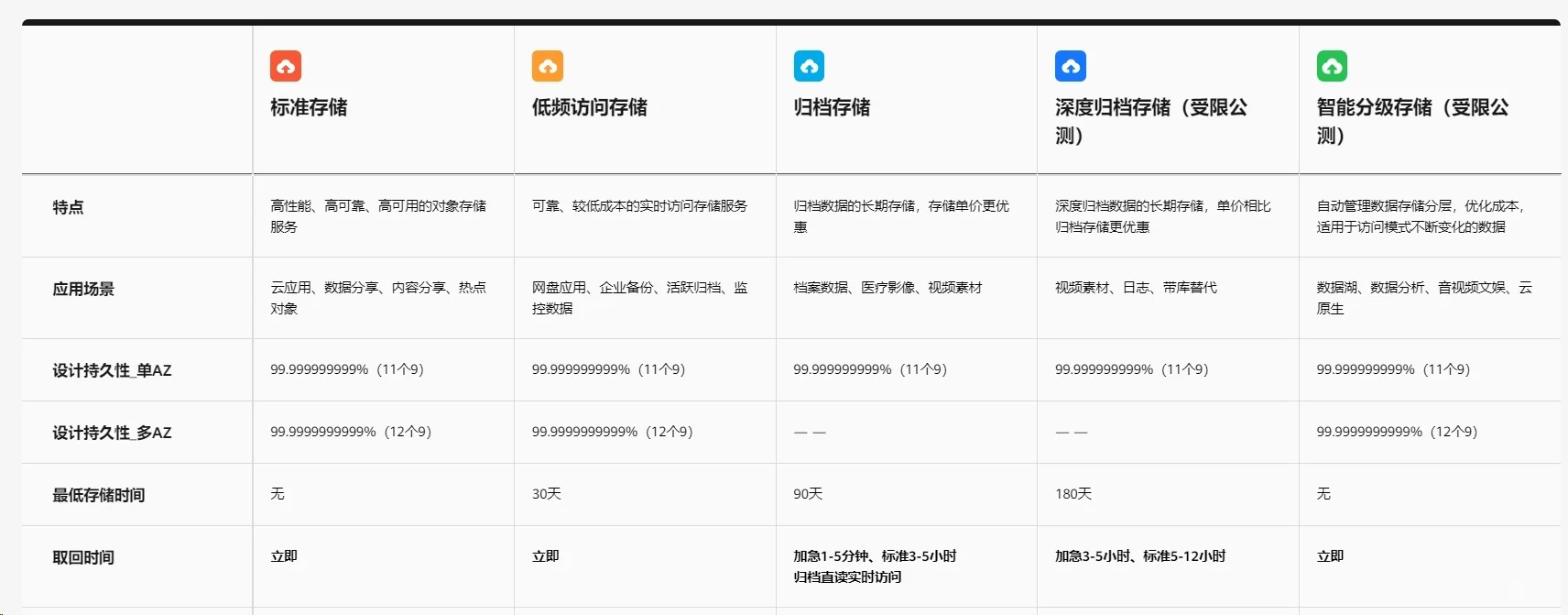The height and width of the screenshot is (615, 1568).
Task: Click 低频访问存储 retrieval time 立即
Action: (x=546, y=556)
